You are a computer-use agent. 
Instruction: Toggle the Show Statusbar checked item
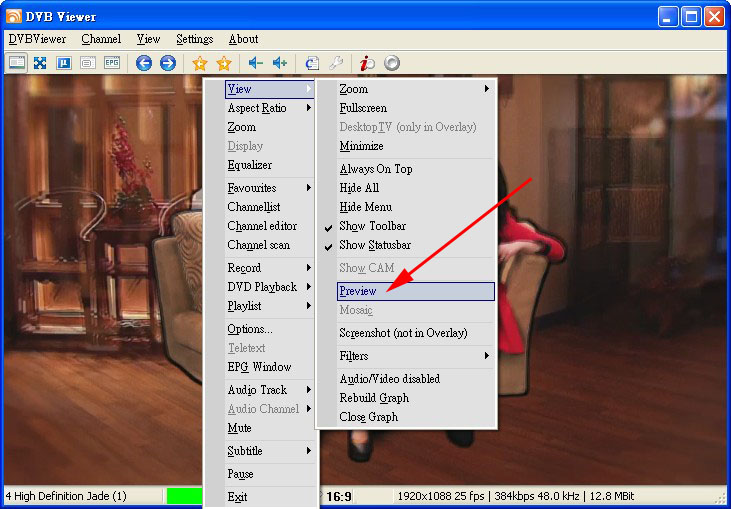coord(374,245)
